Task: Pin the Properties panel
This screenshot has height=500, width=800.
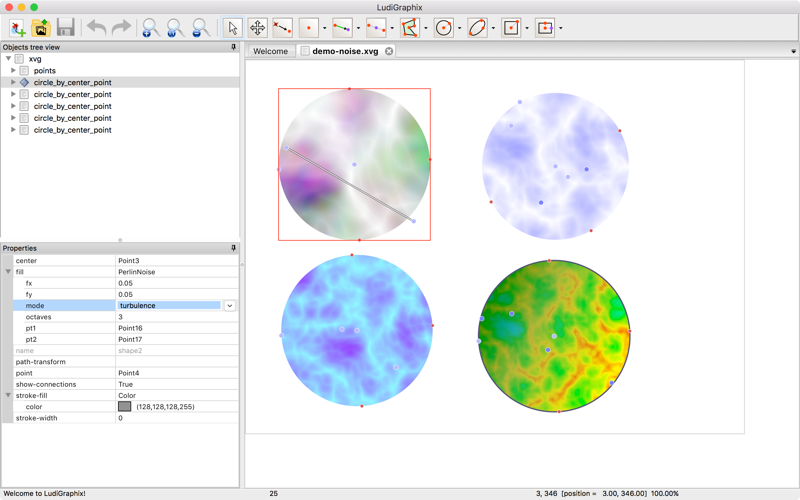Action: click(234, 248)
